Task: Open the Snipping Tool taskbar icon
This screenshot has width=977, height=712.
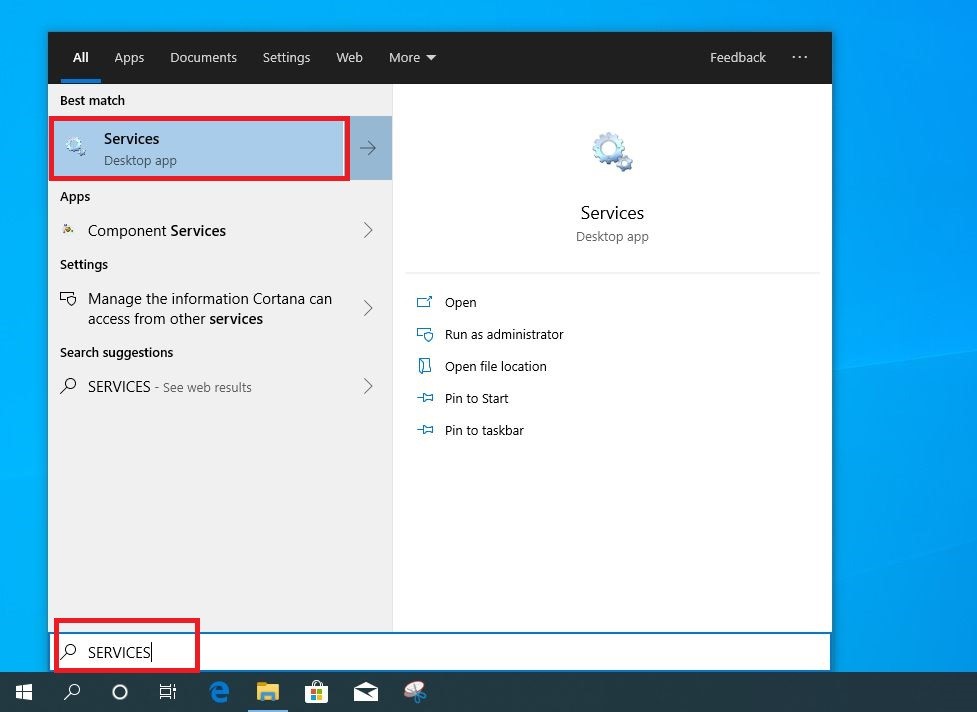Action: point(414,691)
